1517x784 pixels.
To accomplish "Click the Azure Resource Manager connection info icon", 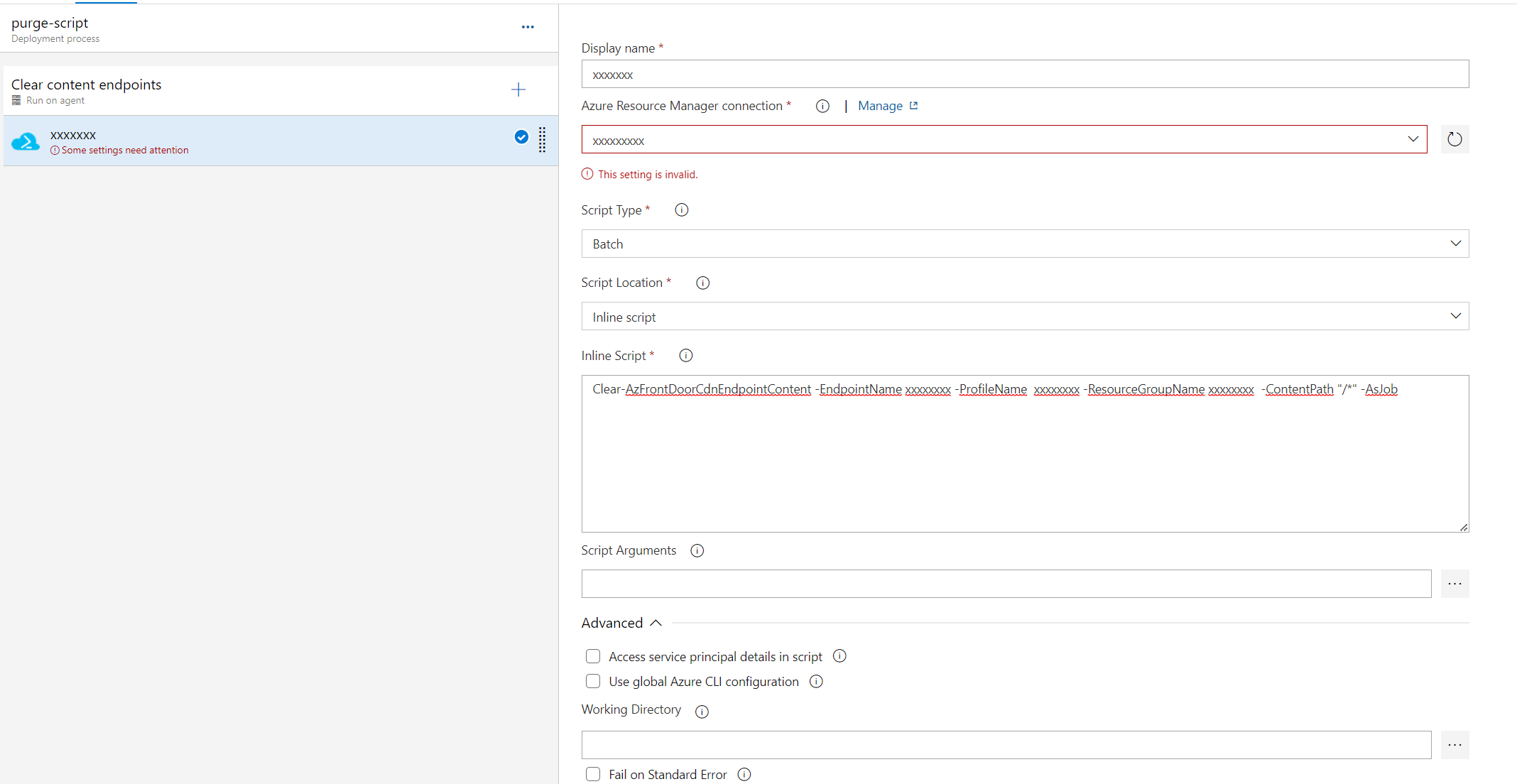I will [x=822, y=106].
